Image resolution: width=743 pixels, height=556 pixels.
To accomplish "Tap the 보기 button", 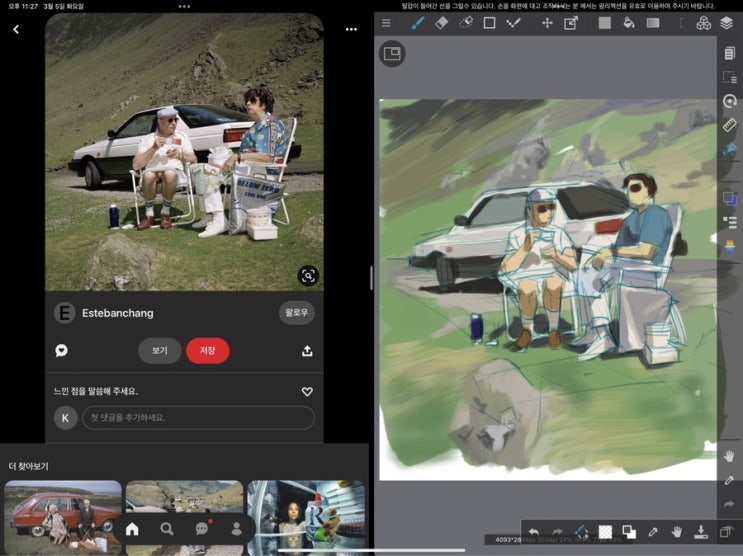I will pos(160,350).
